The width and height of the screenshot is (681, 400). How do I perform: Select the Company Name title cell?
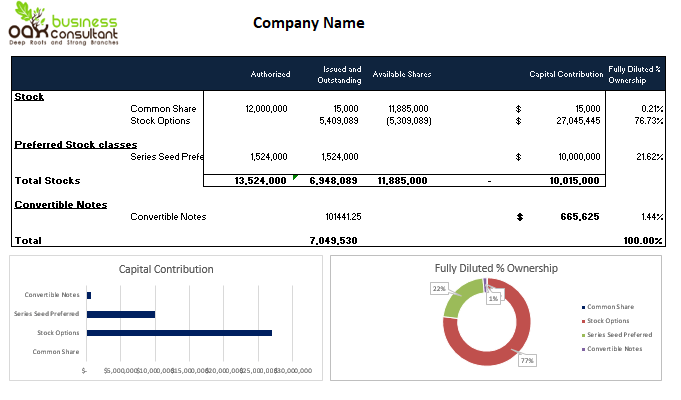click(x=308, y=23)
